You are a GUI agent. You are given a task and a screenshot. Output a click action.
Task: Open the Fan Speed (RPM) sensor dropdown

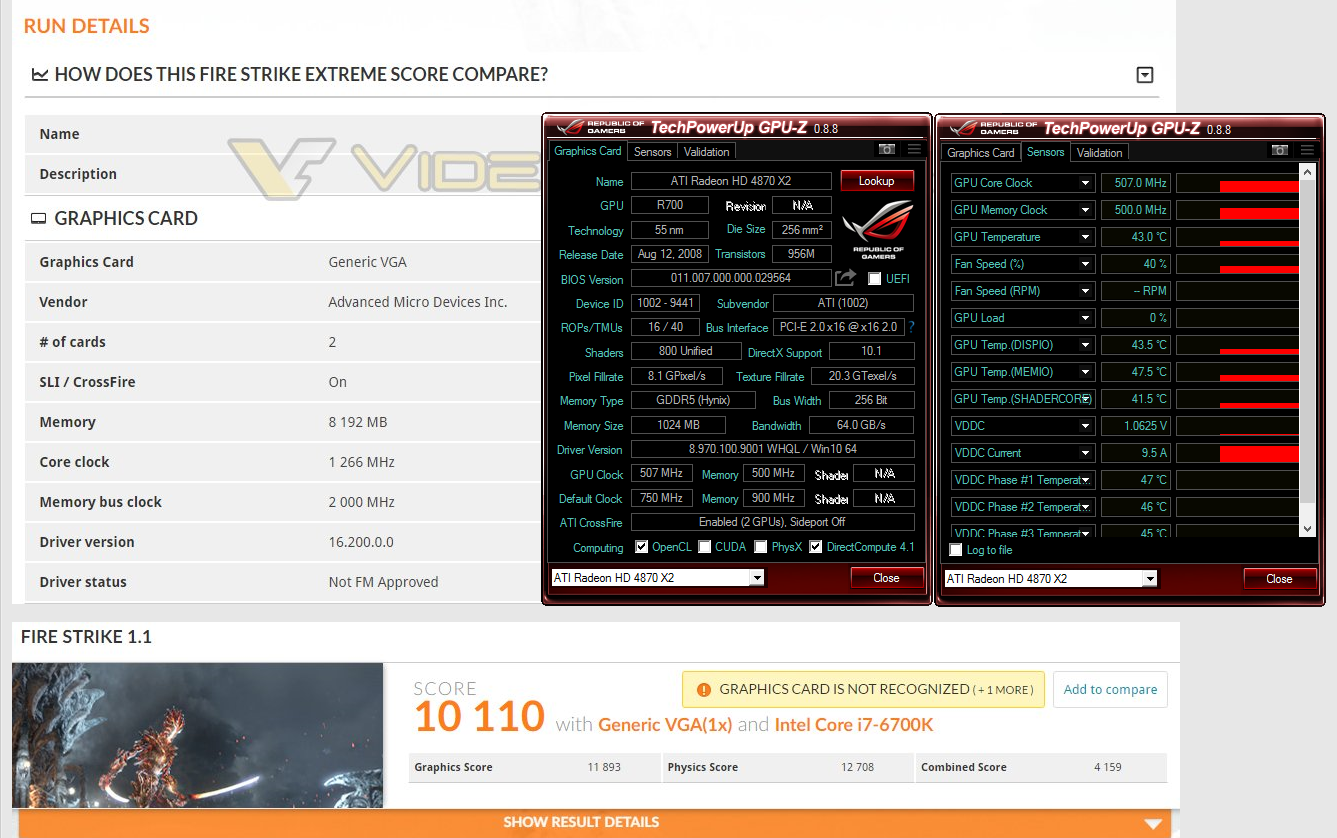[1086, 291]
